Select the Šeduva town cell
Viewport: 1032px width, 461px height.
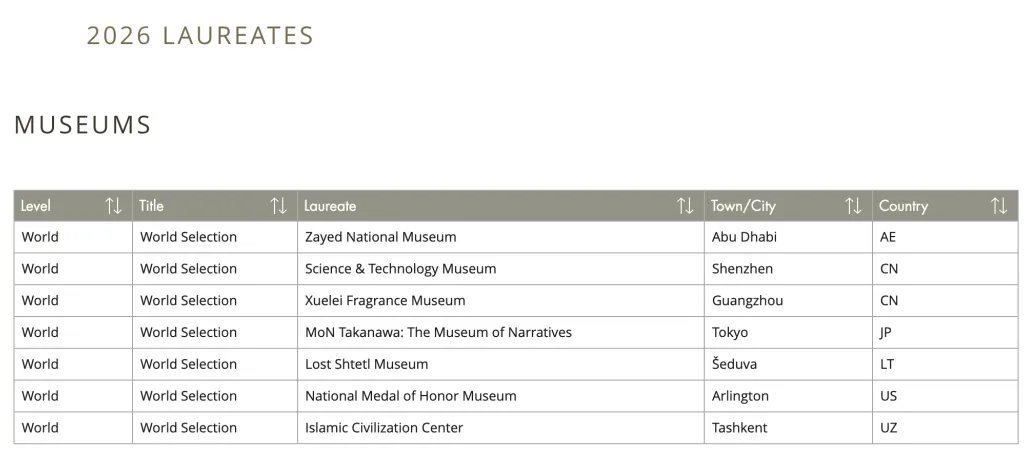(735, 364)
